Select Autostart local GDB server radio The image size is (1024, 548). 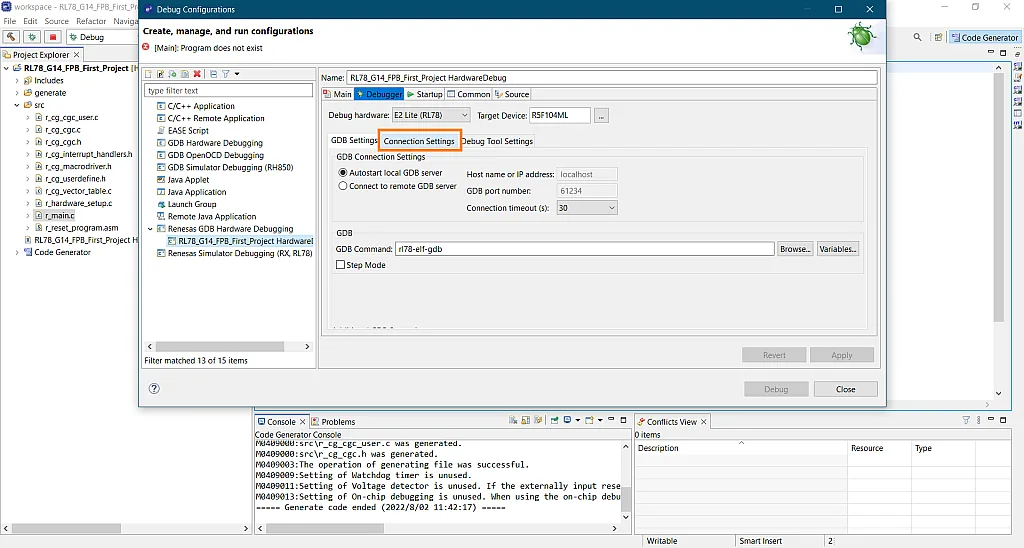343,173
